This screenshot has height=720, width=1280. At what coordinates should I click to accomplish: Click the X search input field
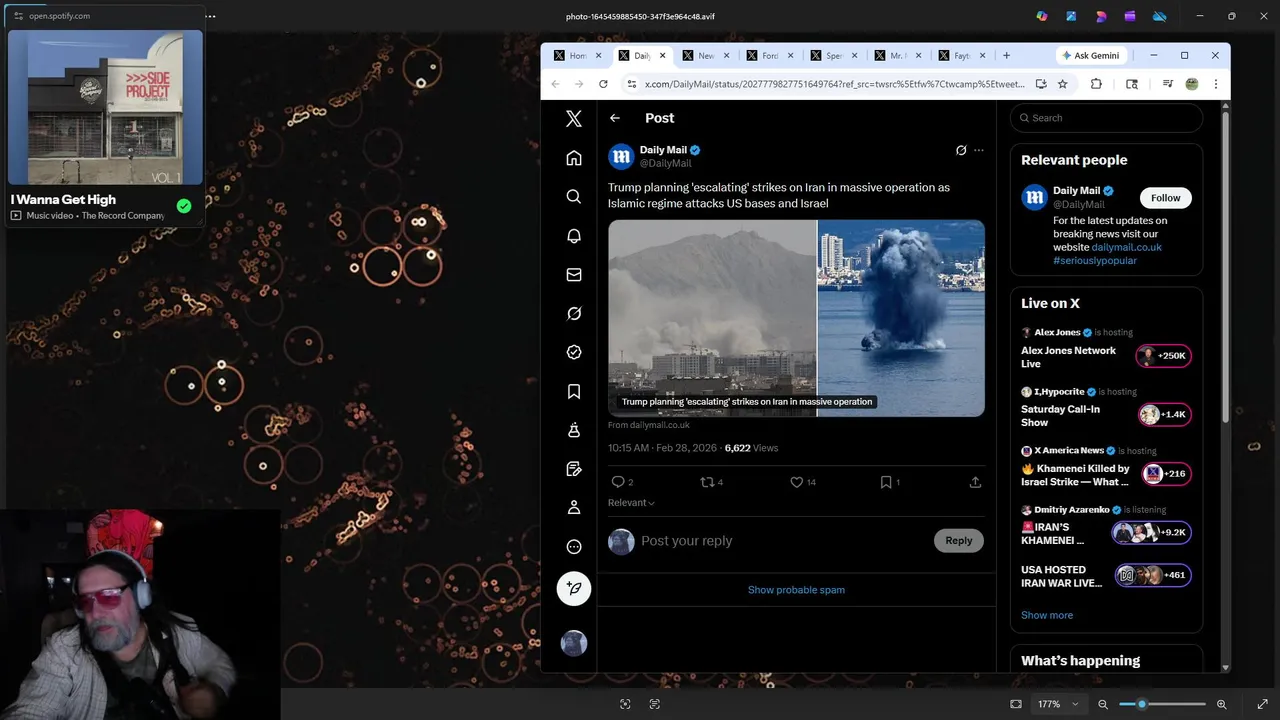[1106, 118]
